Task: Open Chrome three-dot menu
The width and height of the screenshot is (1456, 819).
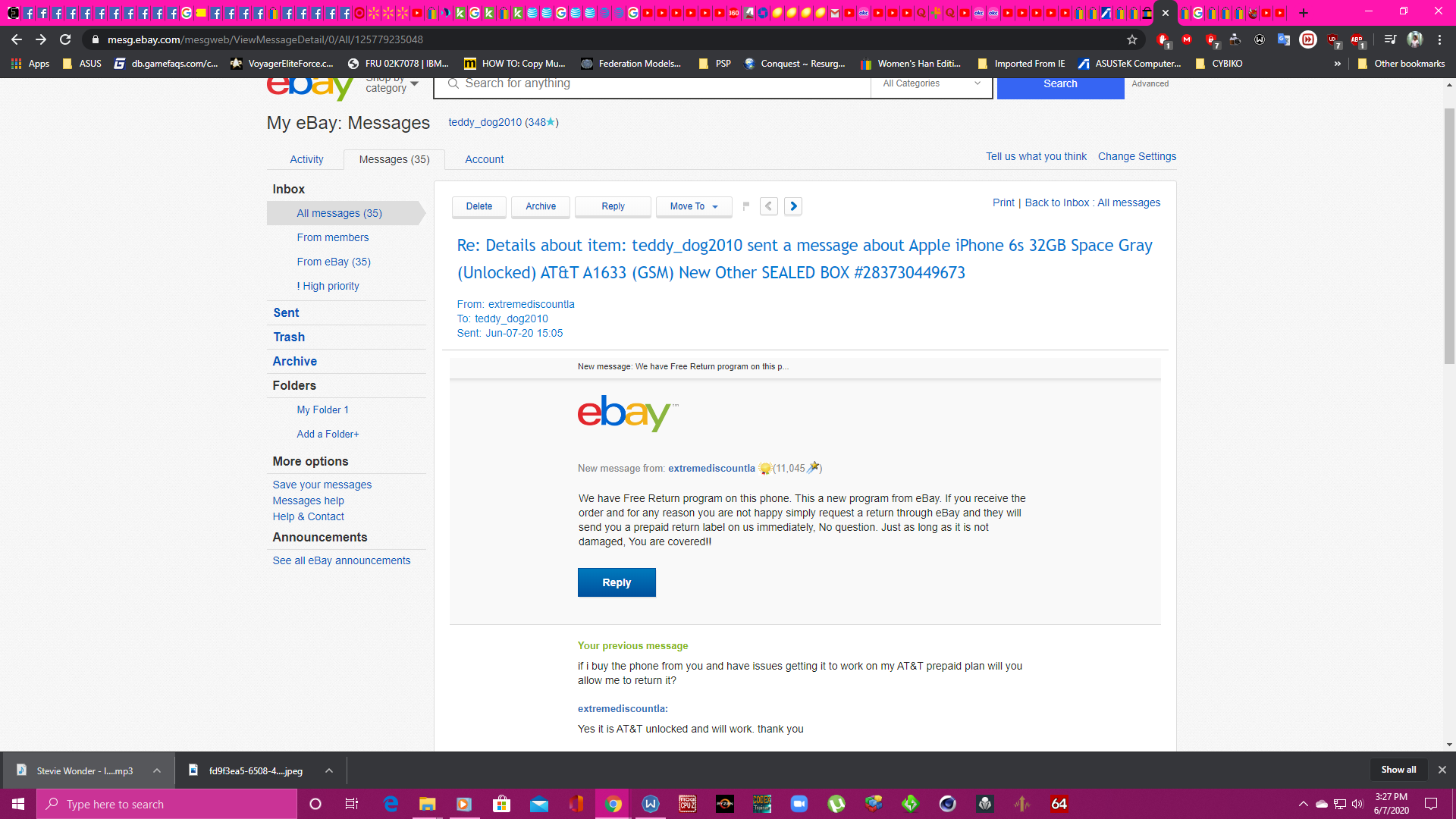Action: [1439, 39]
